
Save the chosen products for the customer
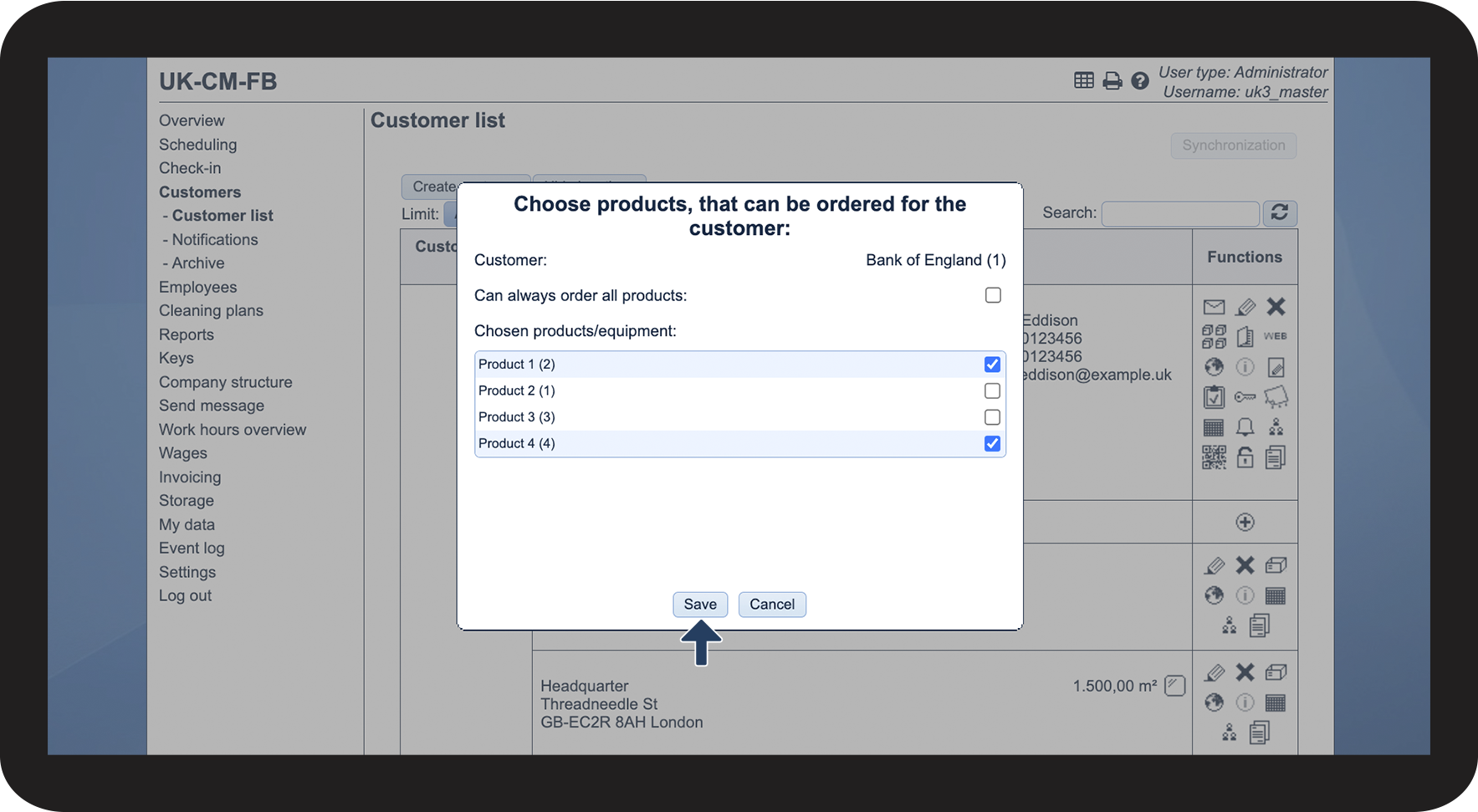coord(700,605)
